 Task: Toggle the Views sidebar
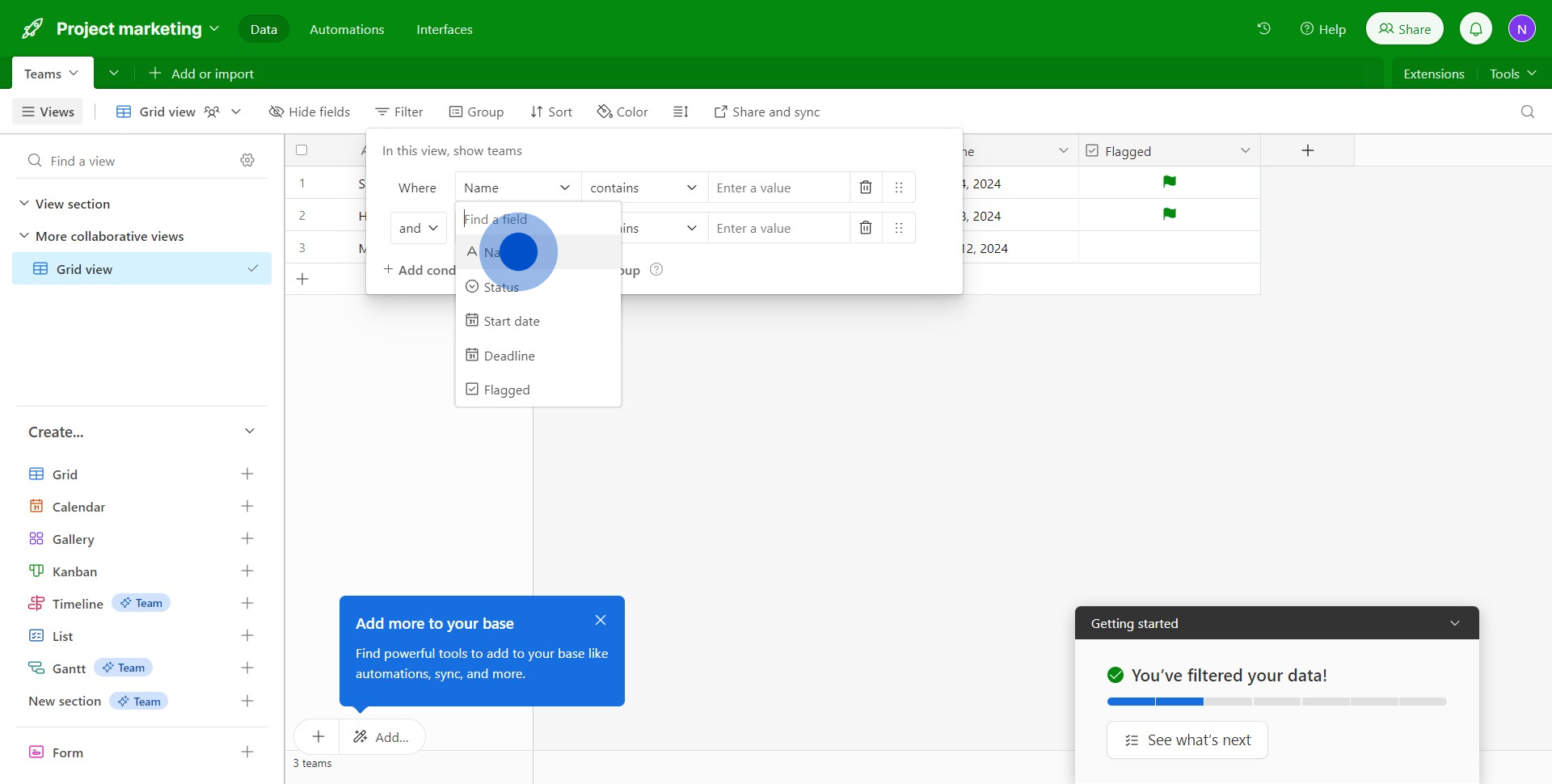[x=48, y=112]
